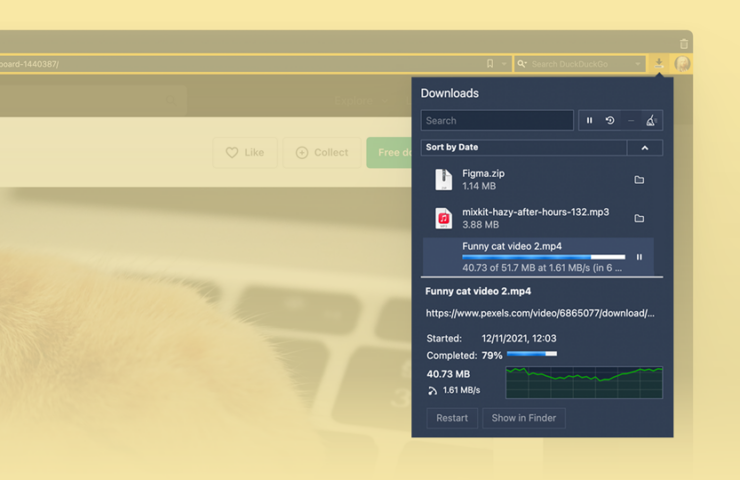This screenshot has height=480, width=740.
Task: Click the 1.61 MB/s speed gauge icon
Action: [x=432, y=390]
